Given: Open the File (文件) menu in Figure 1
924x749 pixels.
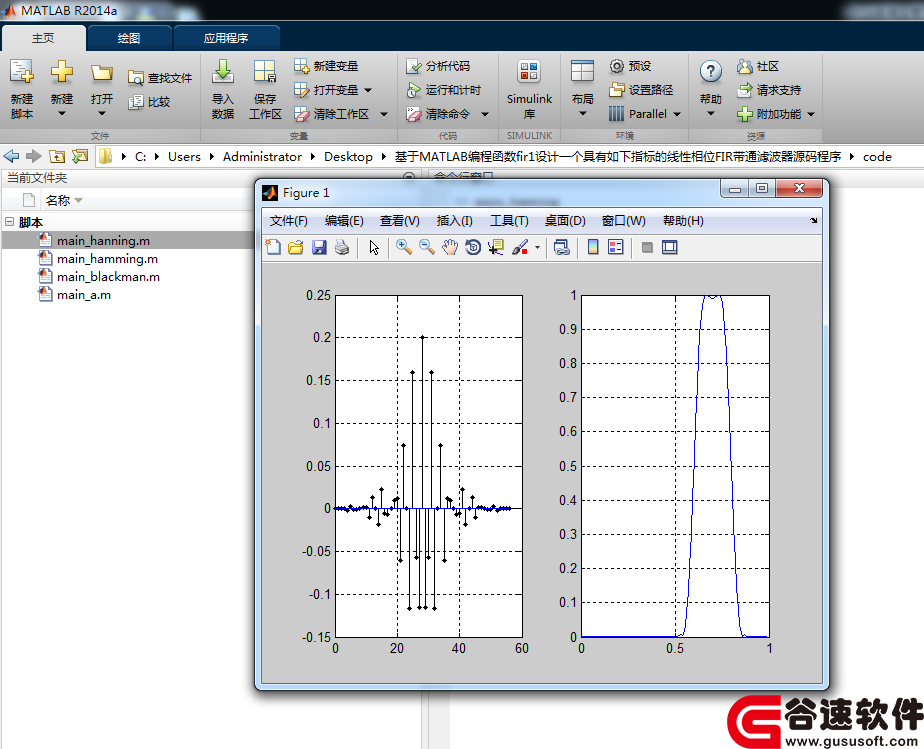Looking at the screenshot, I should (289, 221).
